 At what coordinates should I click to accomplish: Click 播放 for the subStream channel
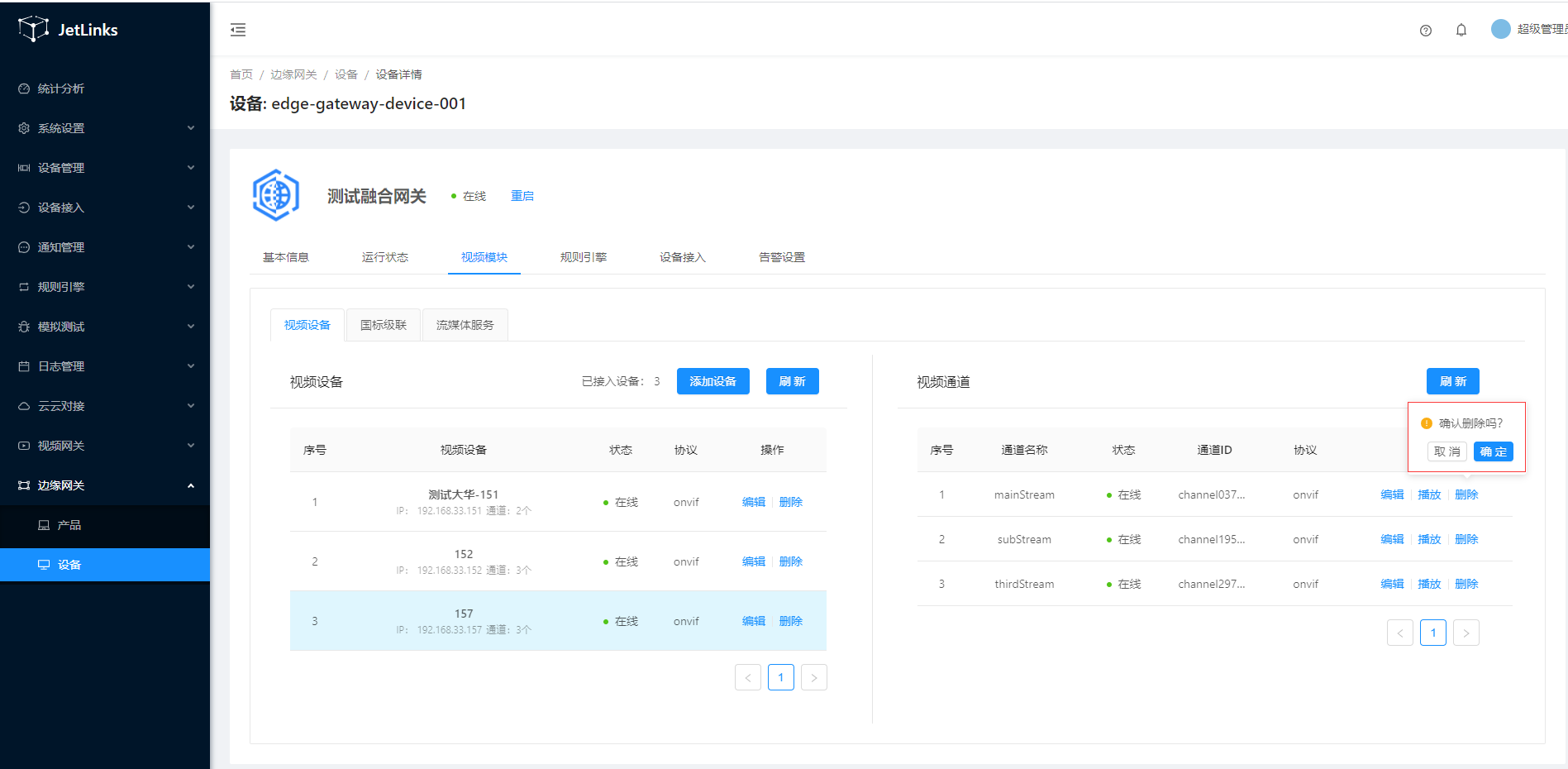click(x=1428, y=539)
